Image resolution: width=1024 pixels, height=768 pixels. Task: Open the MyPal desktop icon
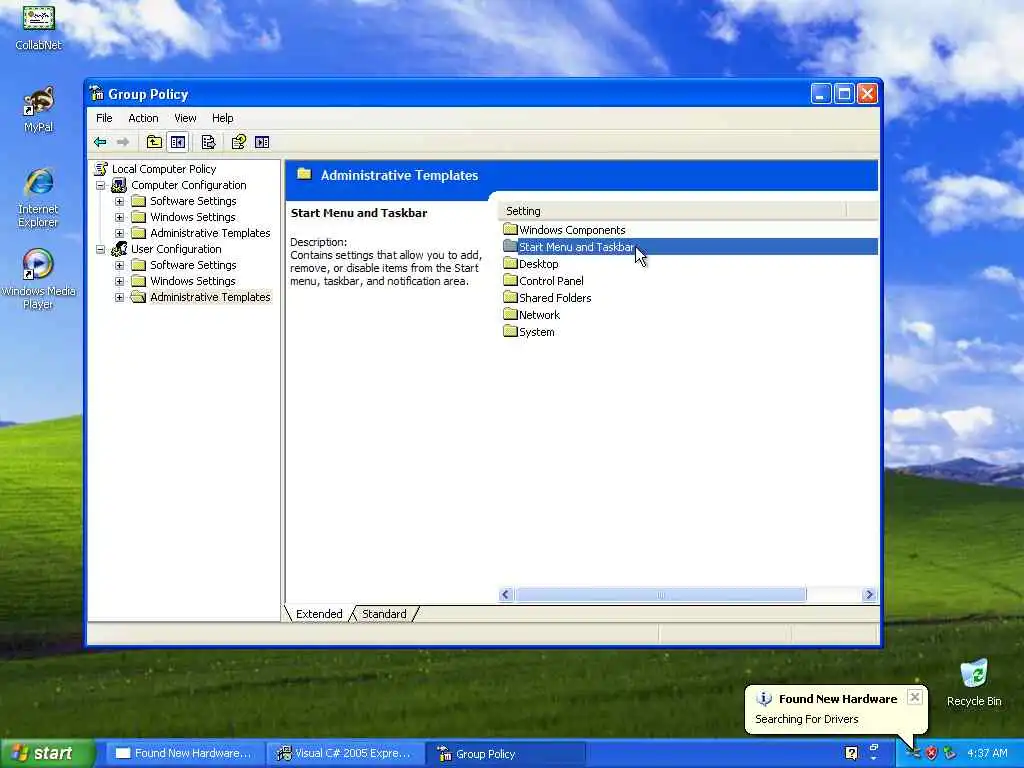point(39,109)
